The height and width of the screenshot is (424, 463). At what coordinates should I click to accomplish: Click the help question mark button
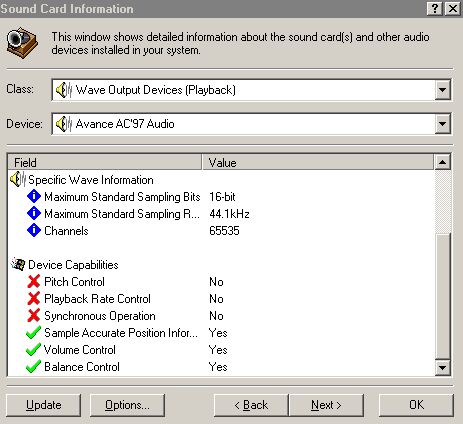434,8
